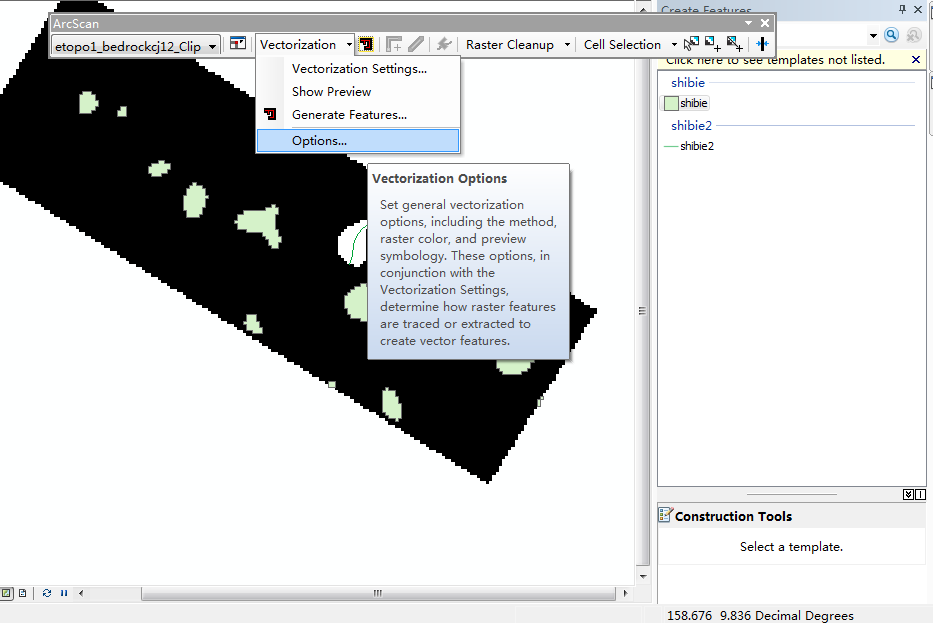Open the Vectorization menu
The image size is (933, 623).
[x=305, y=45]
